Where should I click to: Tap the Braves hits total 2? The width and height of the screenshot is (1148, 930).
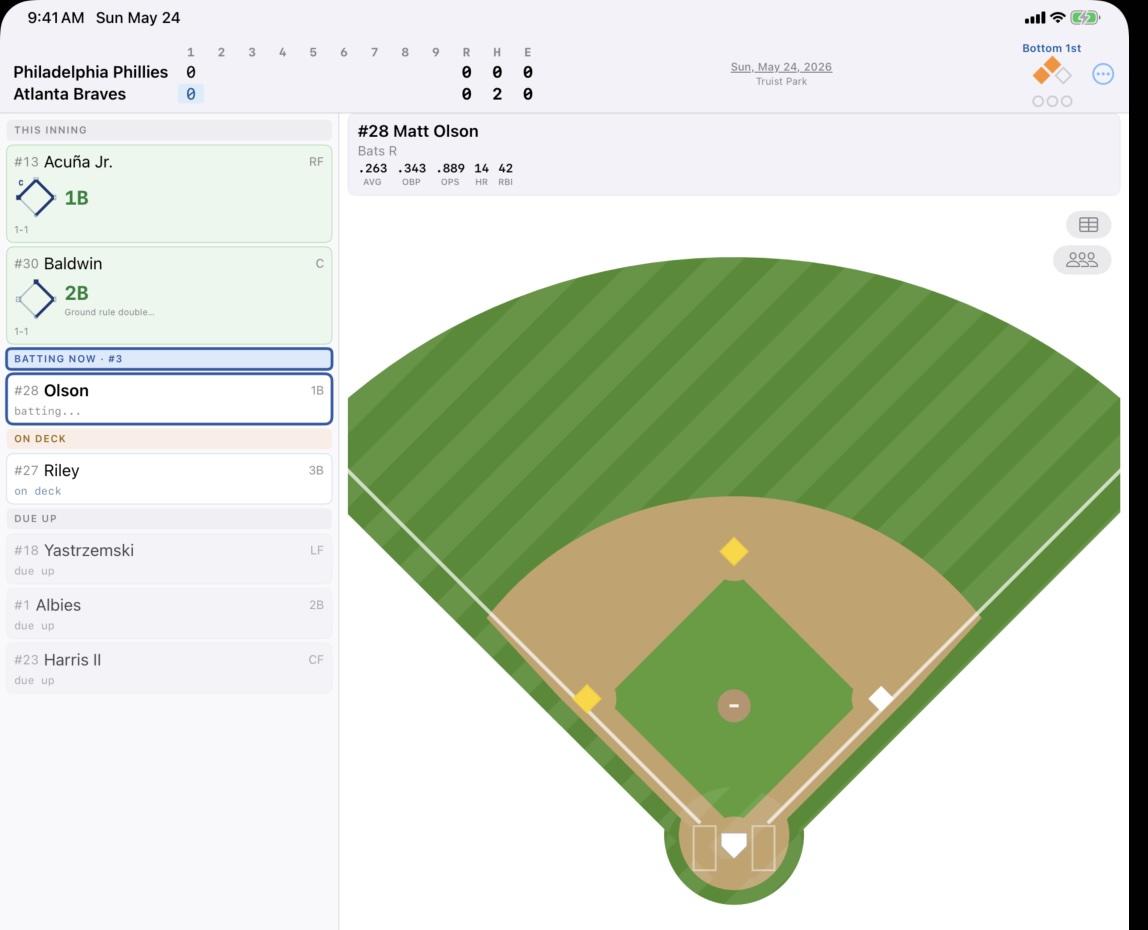click(x=497, y=94)
